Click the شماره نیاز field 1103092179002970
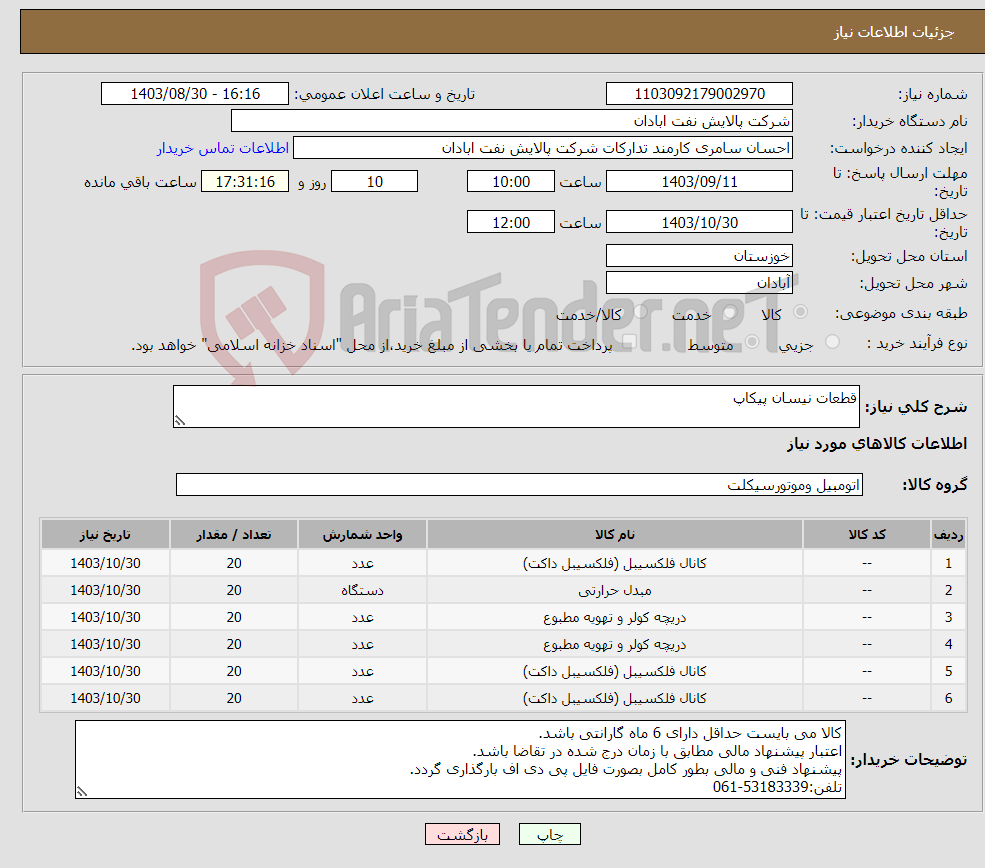Screen dimensions: 985x868 699,94
